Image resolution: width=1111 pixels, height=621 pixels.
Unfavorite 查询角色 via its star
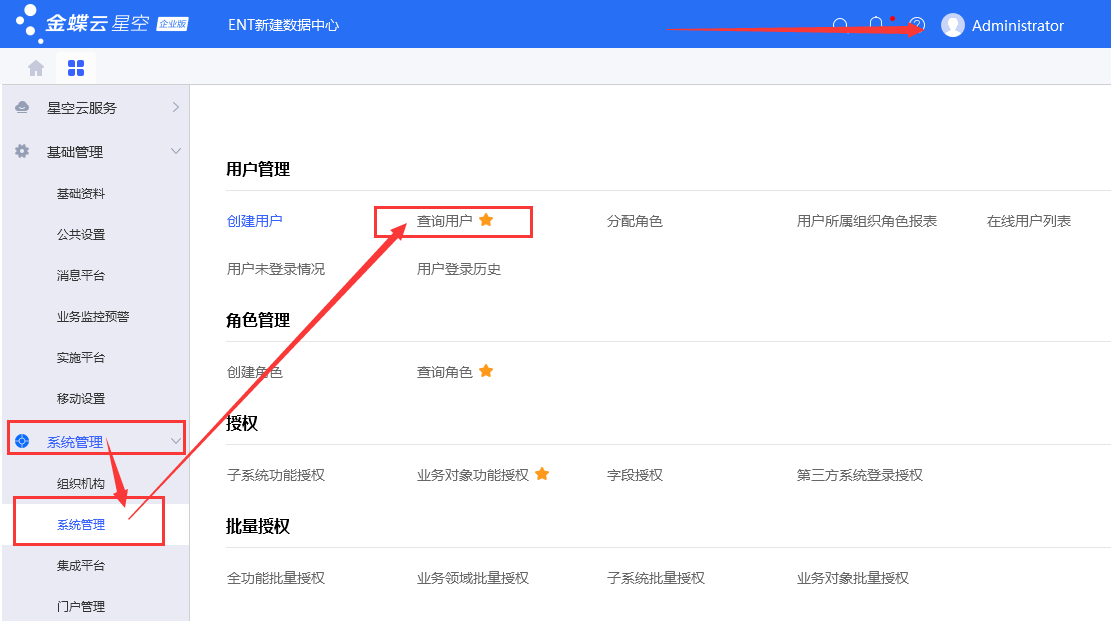coord(486,370)
